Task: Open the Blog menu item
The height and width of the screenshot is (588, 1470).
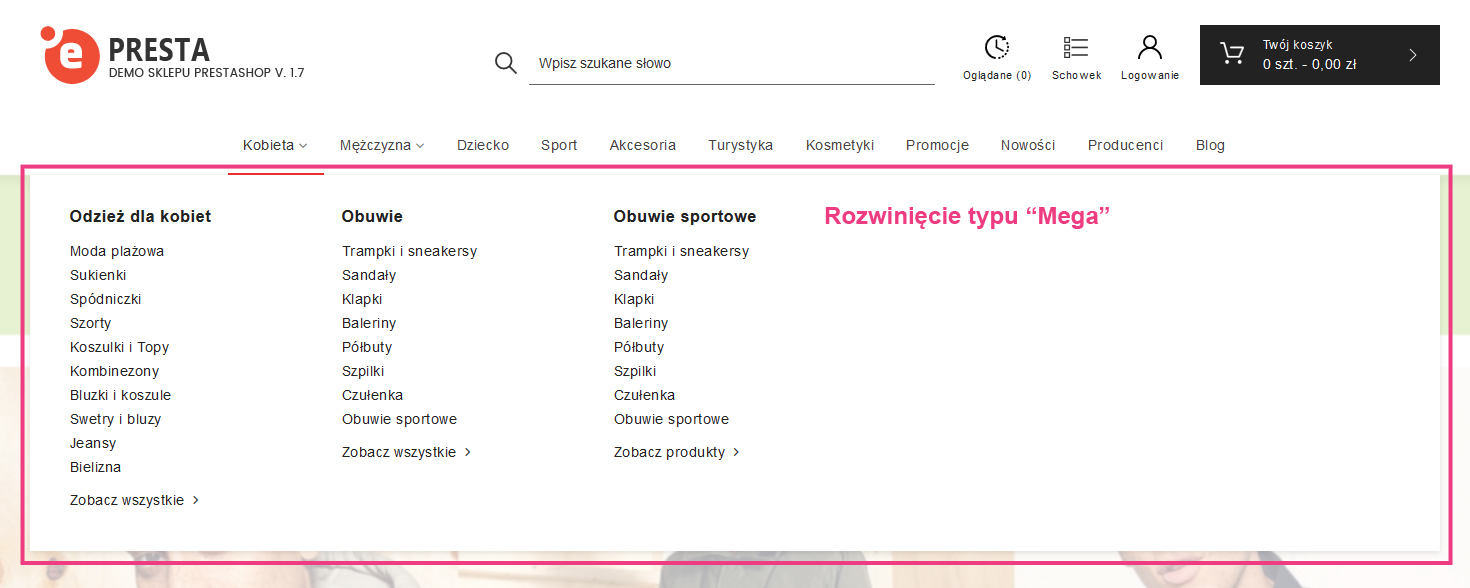Action: point(1210,145)
